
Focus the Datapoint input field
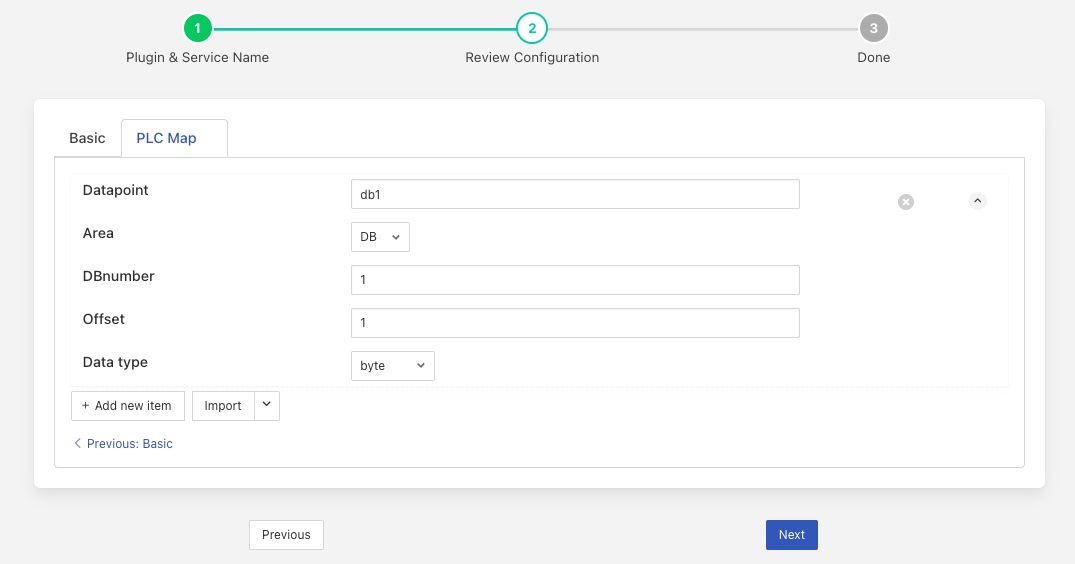(x=575, y=195)
